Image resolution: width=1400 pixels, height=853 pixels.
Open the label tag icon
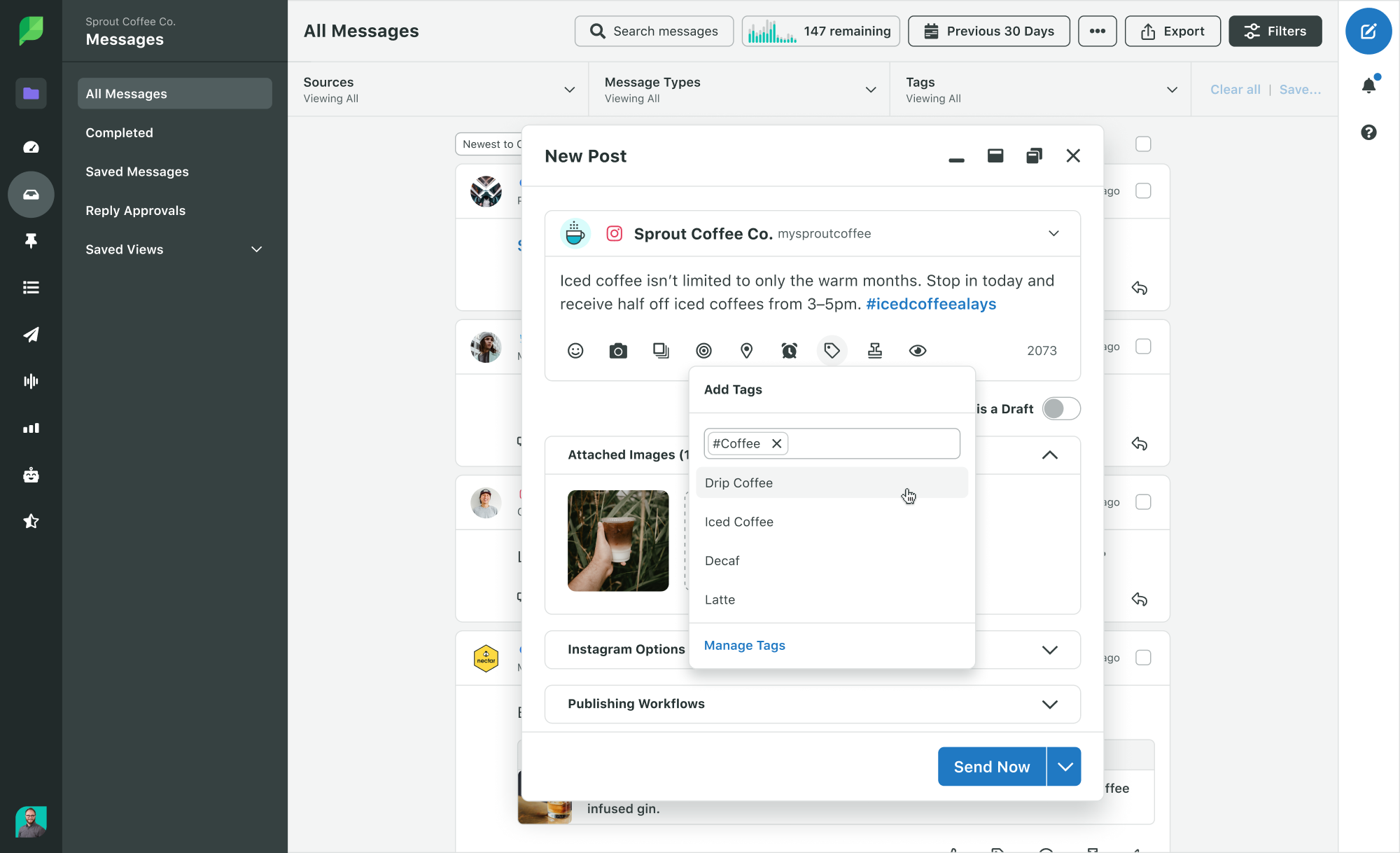(x=832, y=350)
